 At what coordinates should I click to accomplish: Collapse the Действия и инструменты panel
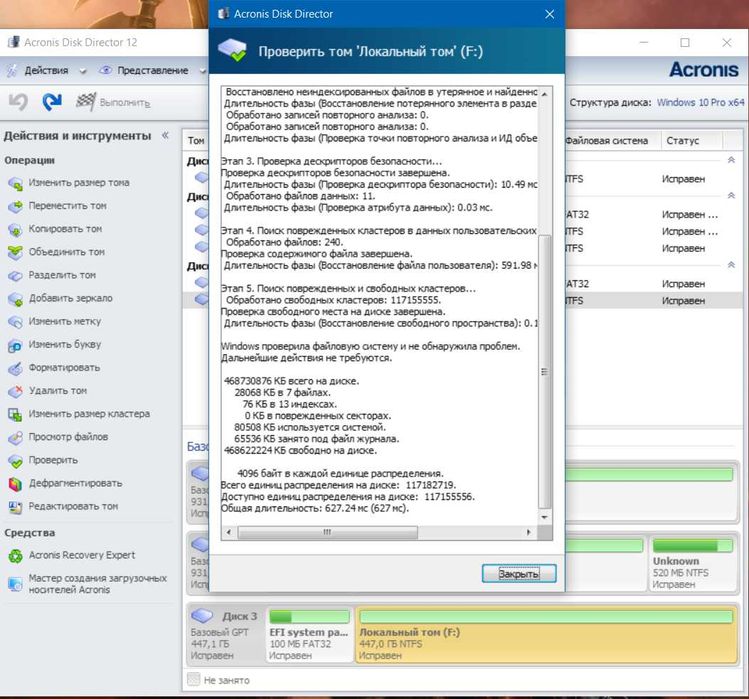[165, 135]
